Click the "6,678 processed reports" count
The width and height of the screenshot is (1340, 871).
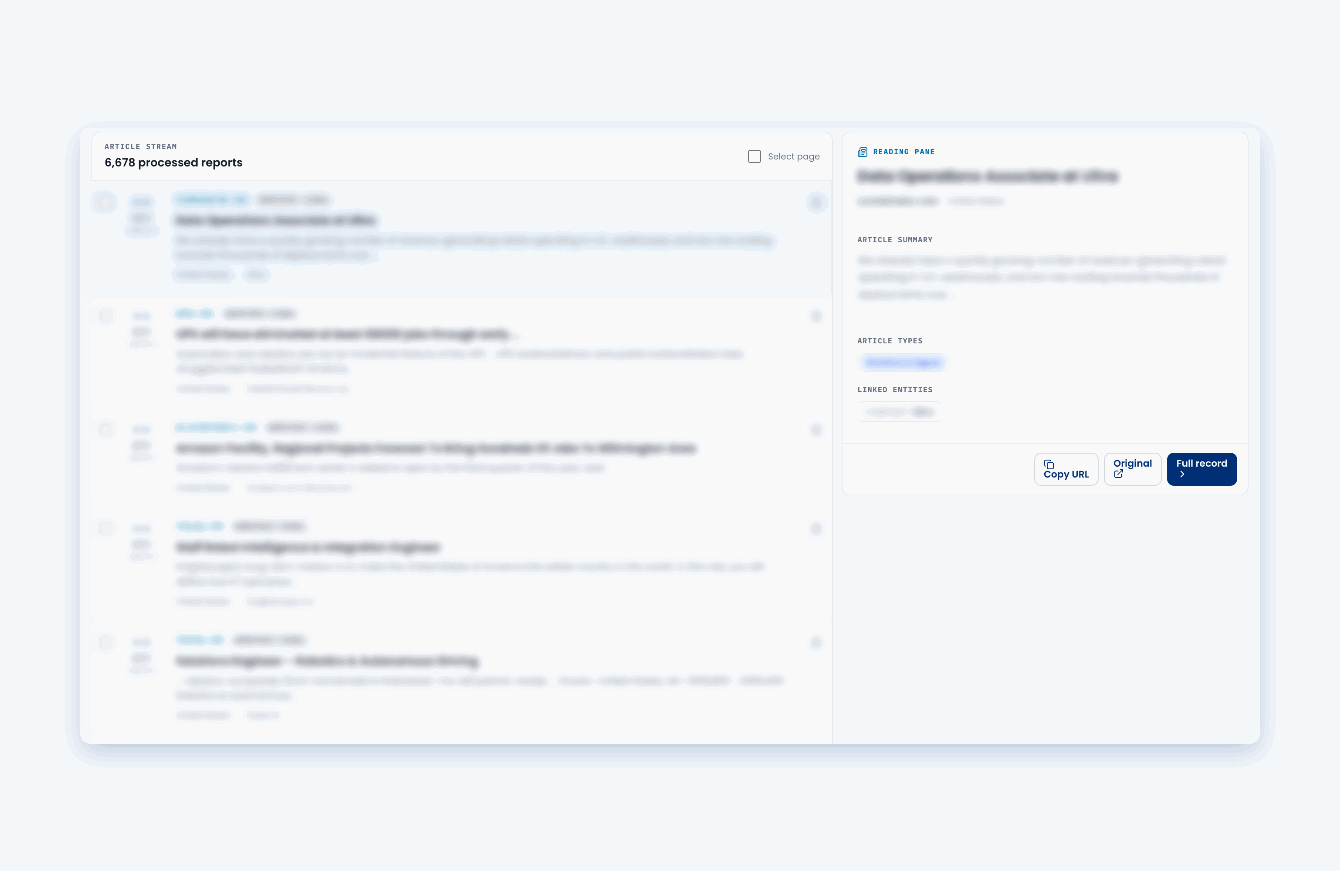[173, 163]
